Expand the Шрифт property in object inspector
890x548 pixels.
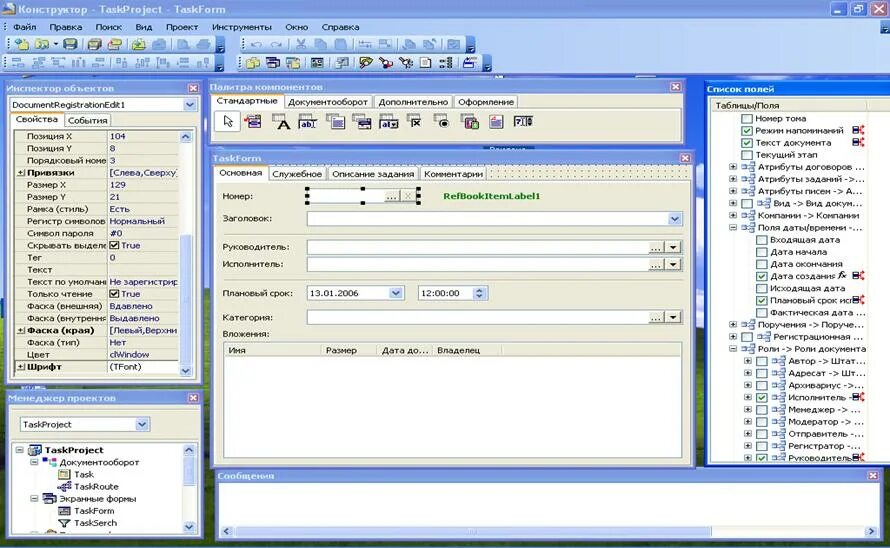(21, 367)
